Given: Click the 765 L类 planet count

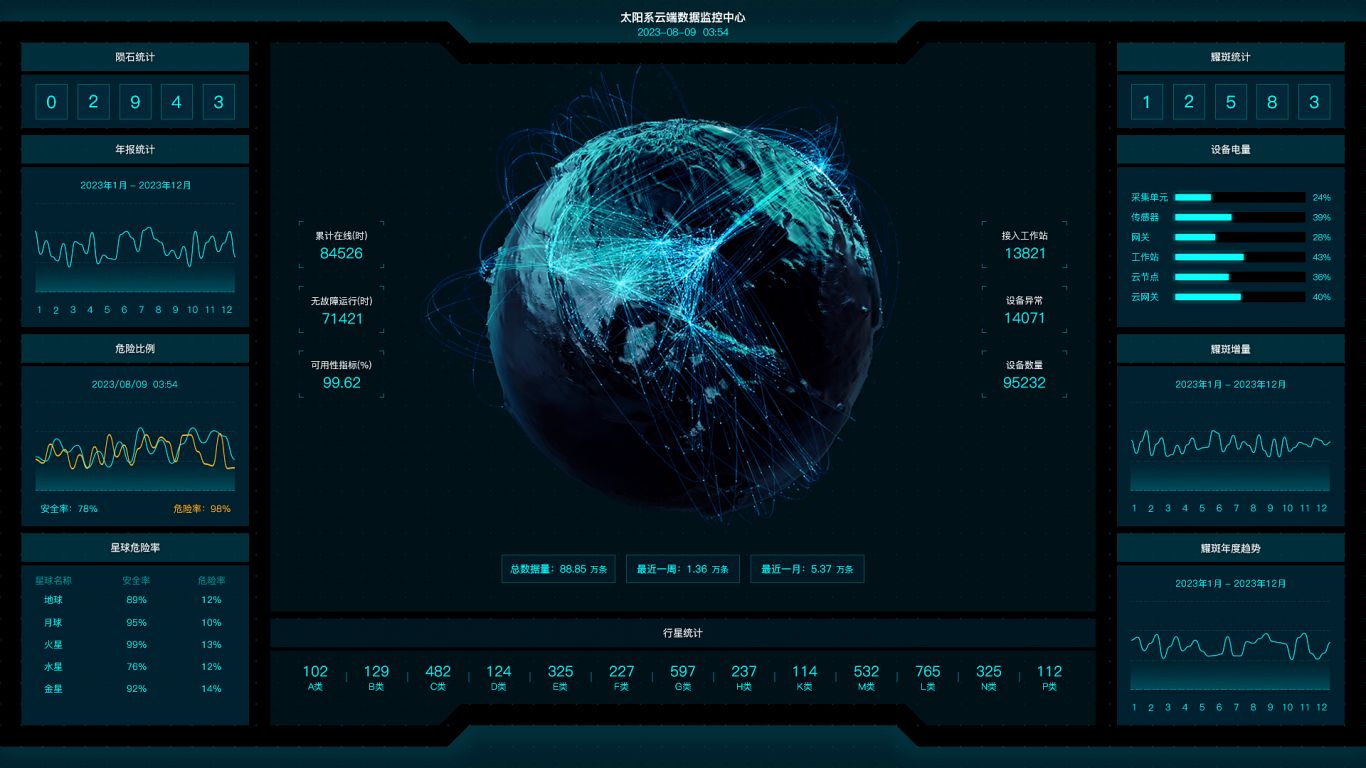Looking at the screenshot, I should 928,677.
